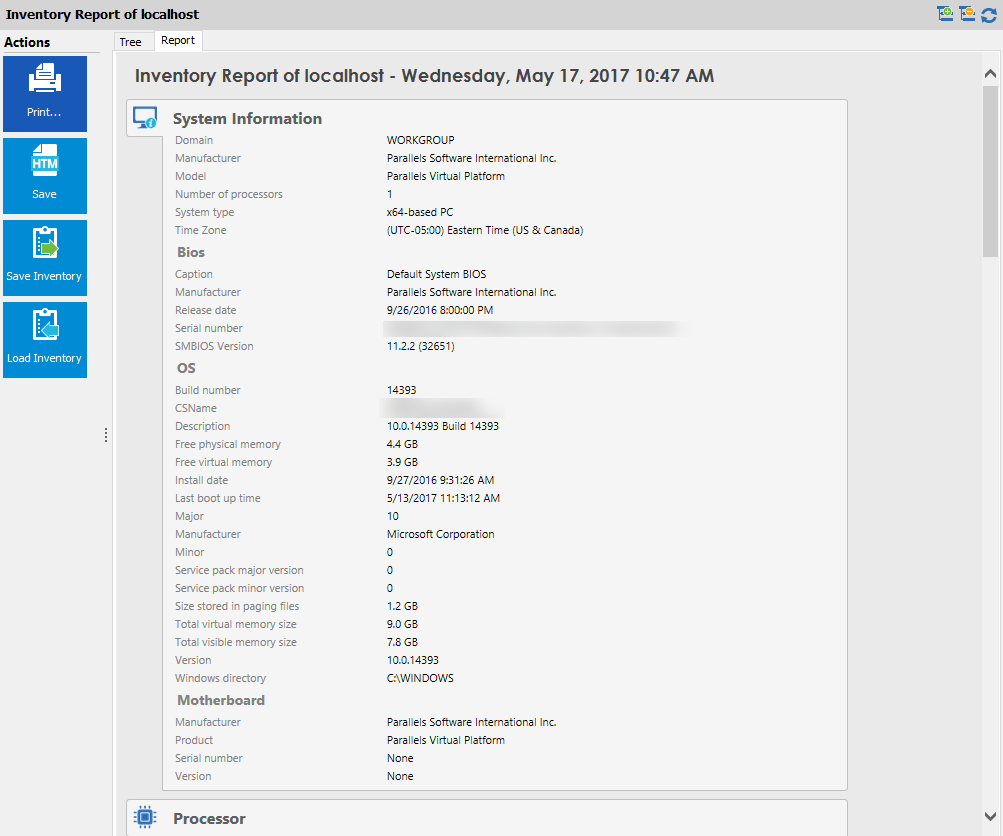1003x836 pixels.
Task: Click the System Information section heading
Action: coord(247,119)
